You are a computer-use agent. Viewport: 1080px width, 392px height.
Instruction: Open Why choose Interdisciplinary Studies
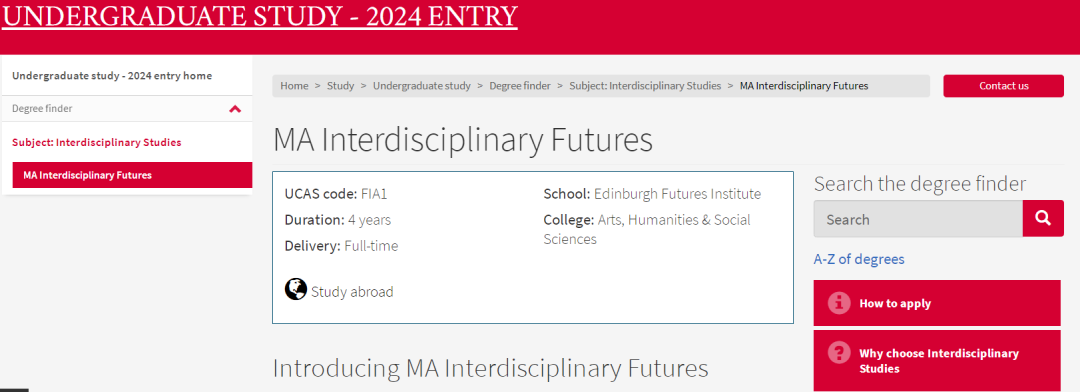pyautogui.click(x=937, y=360)
